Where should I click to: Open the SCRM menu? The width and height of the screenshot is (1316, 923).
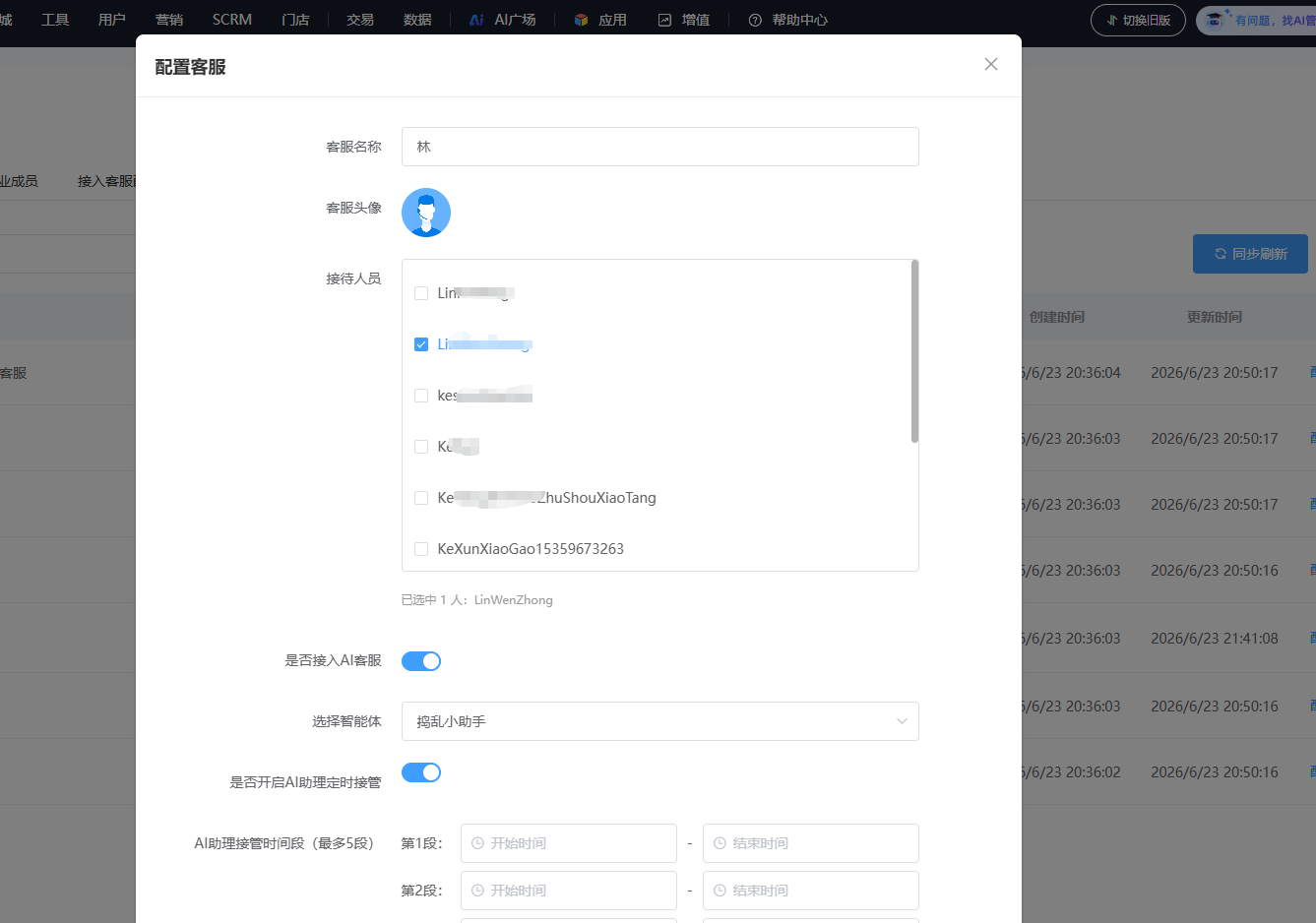pos(232,20)
